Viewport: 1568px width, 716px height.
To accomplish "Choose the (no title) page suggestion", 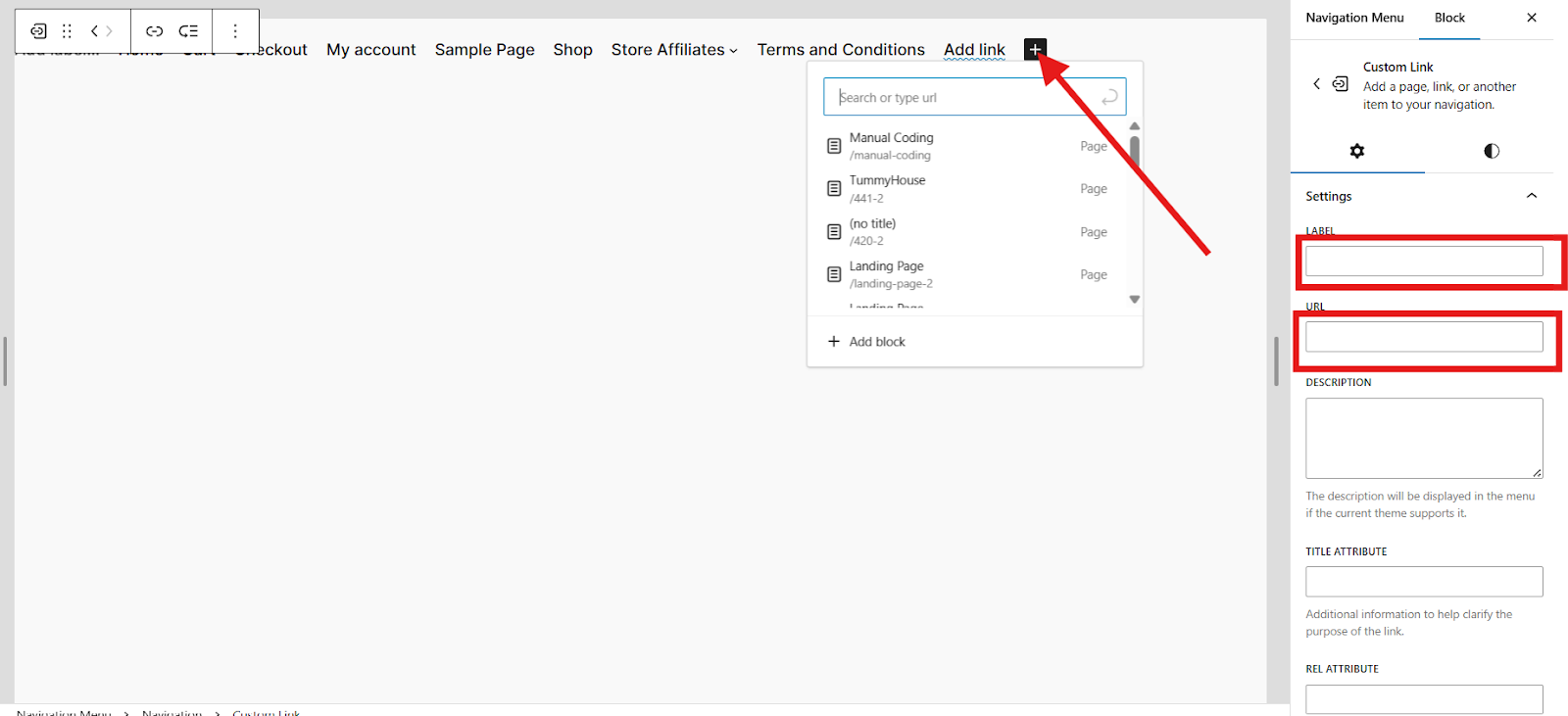I will click(974, 232).
